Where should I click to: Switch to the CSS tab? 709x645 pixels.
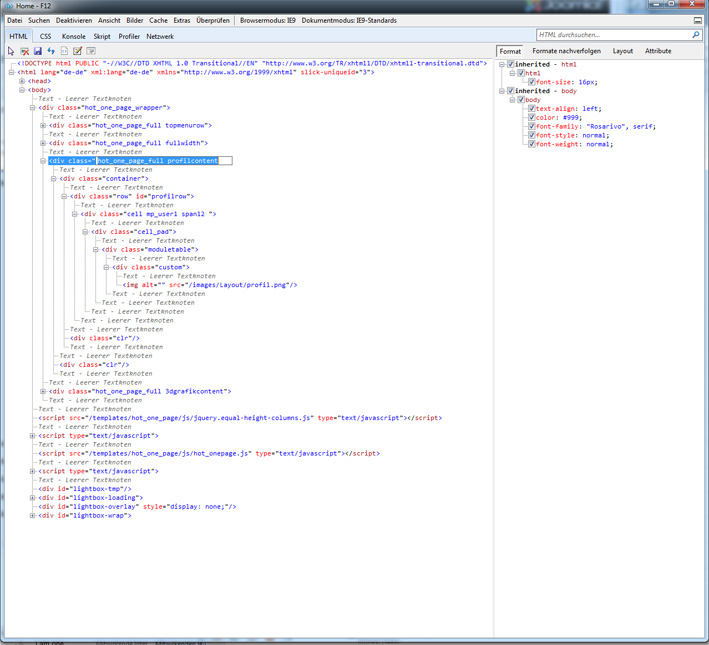click(x=45, y=36)
